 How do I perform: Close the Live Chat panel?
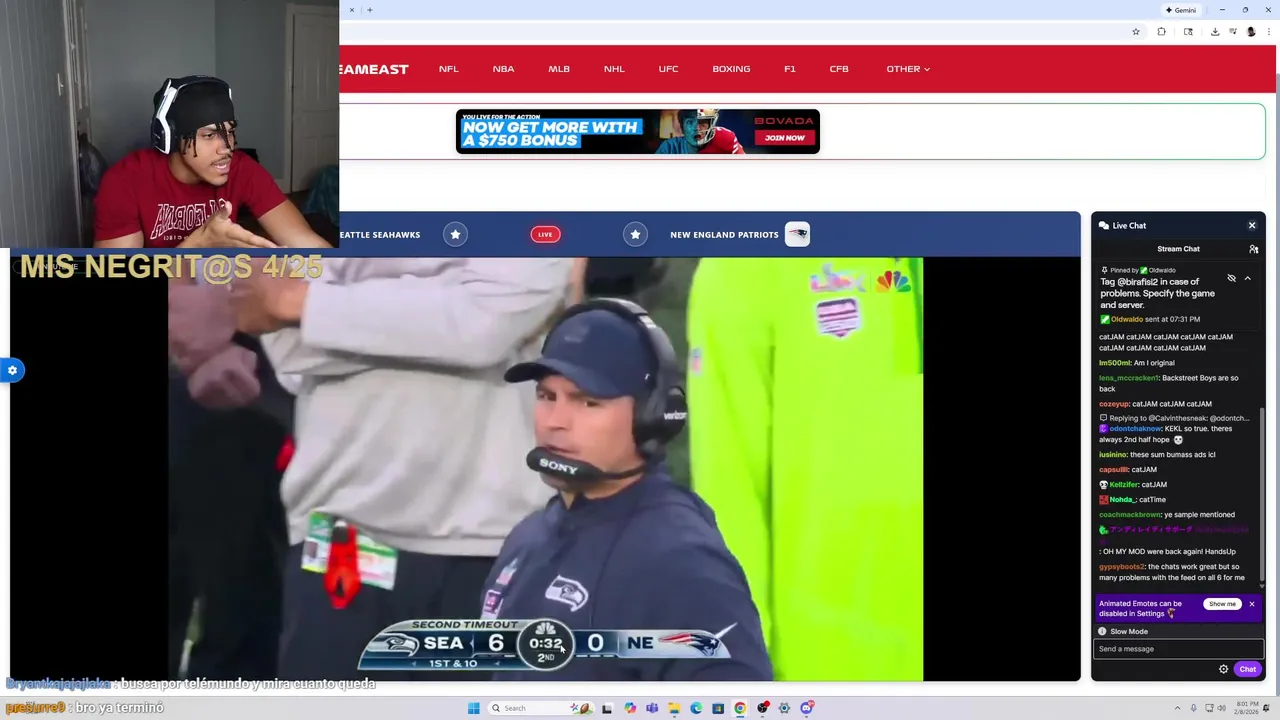(1251, 226)
